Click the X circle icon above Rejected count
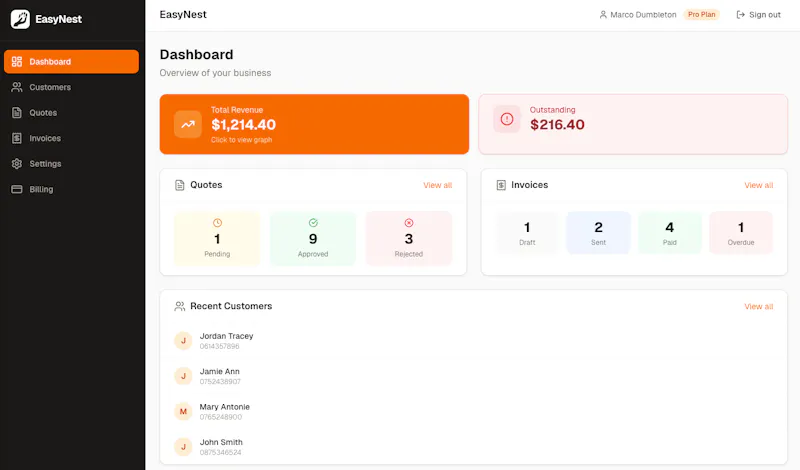 coord(409,223)
